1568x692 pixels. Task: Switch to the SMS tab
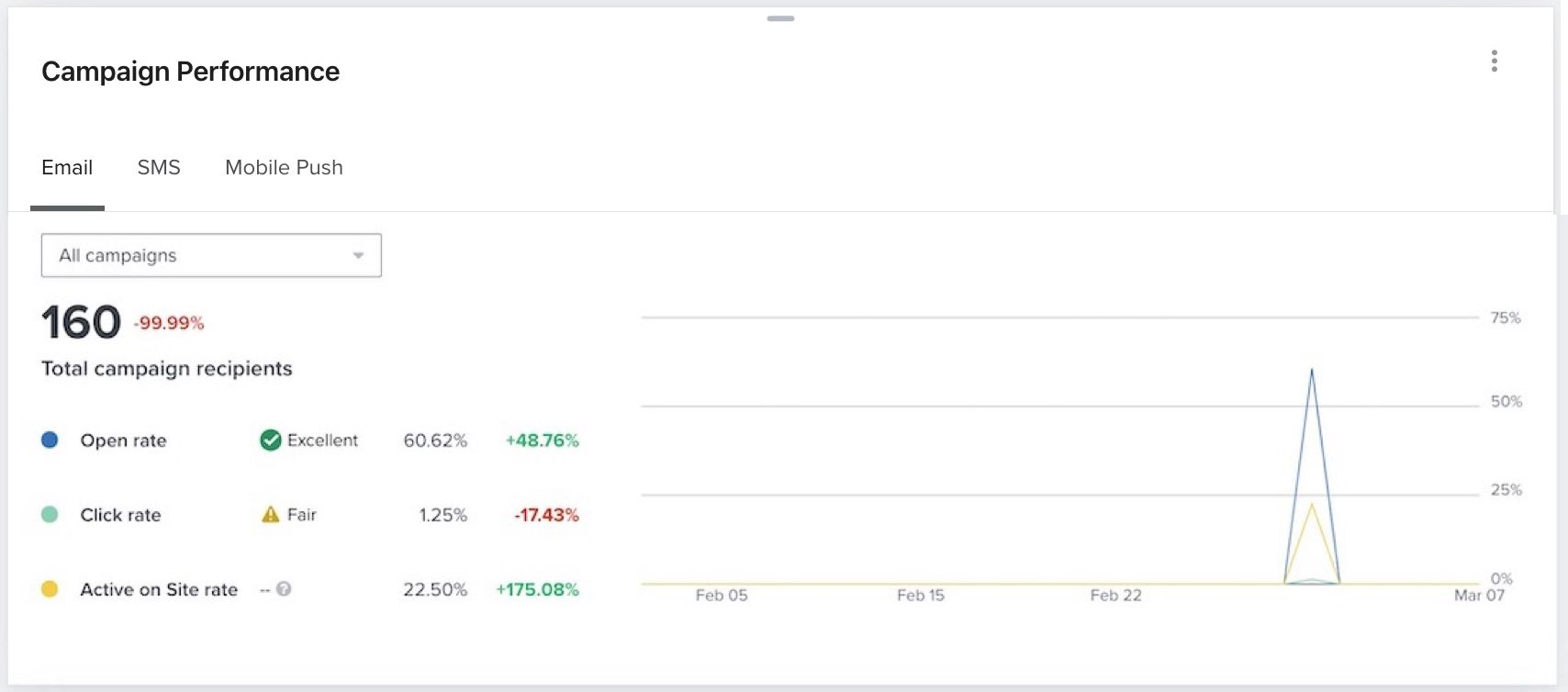[x=159, y=168]
